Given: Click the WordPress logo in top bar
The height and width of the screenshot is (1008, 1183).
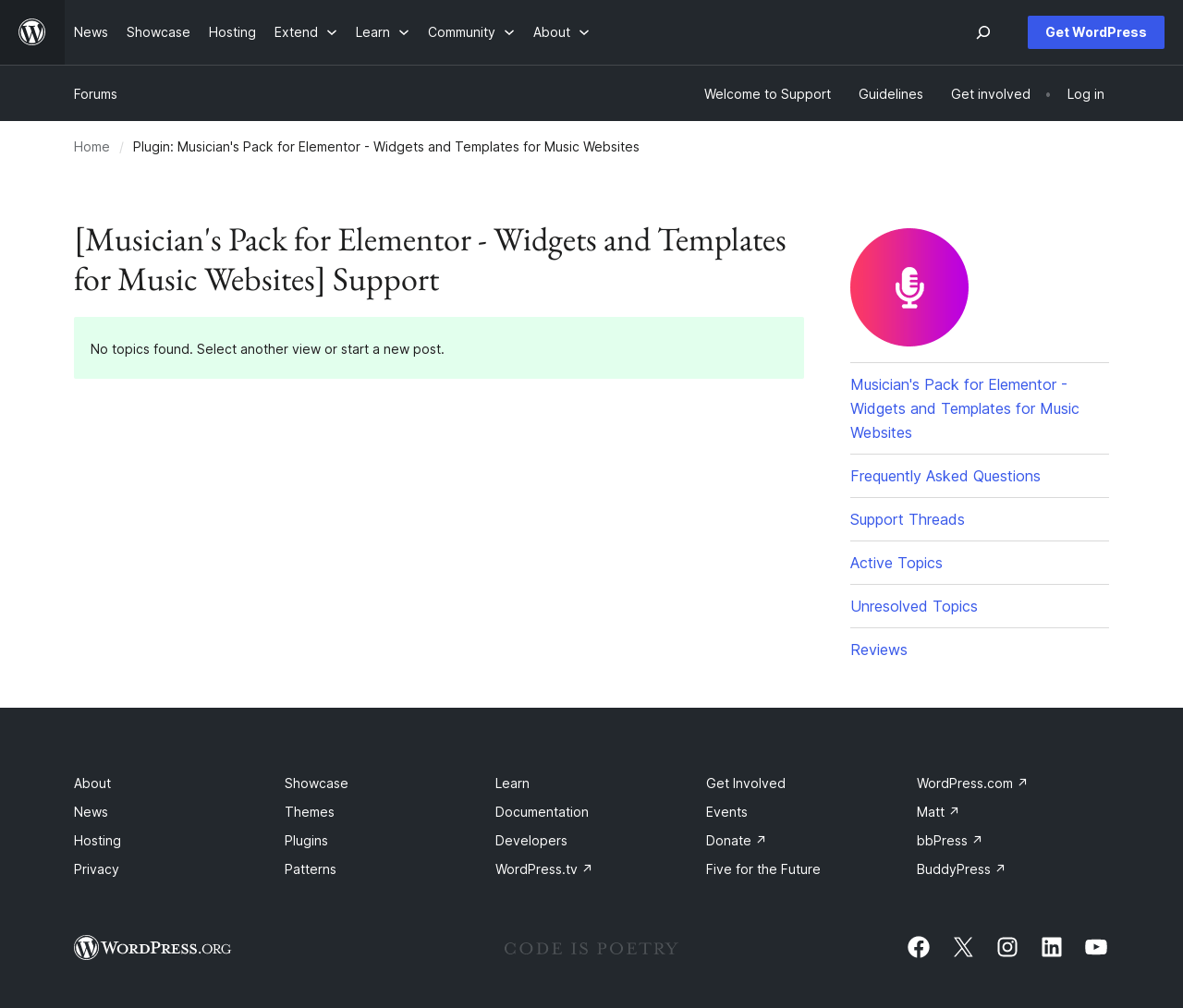Looking at the screenshot, I should coord(32,32).
